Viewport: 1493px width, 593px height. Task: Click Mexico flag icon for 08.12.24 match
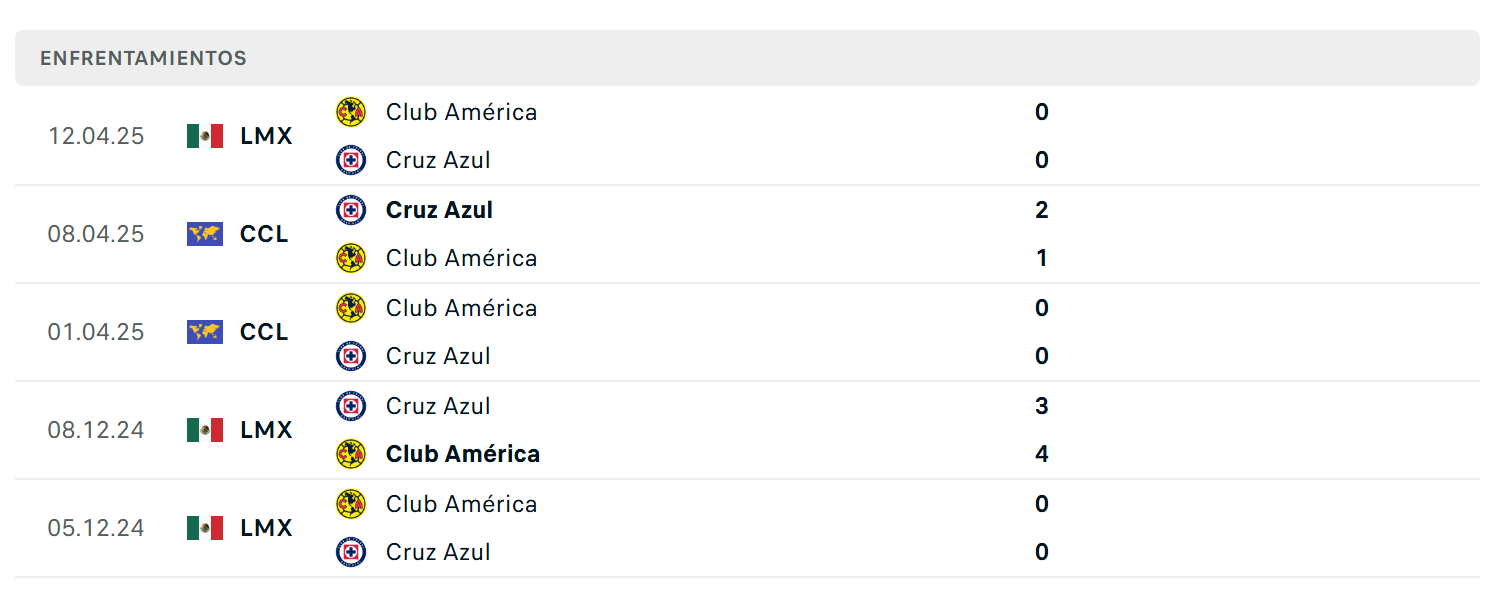(x=205, y=430)
